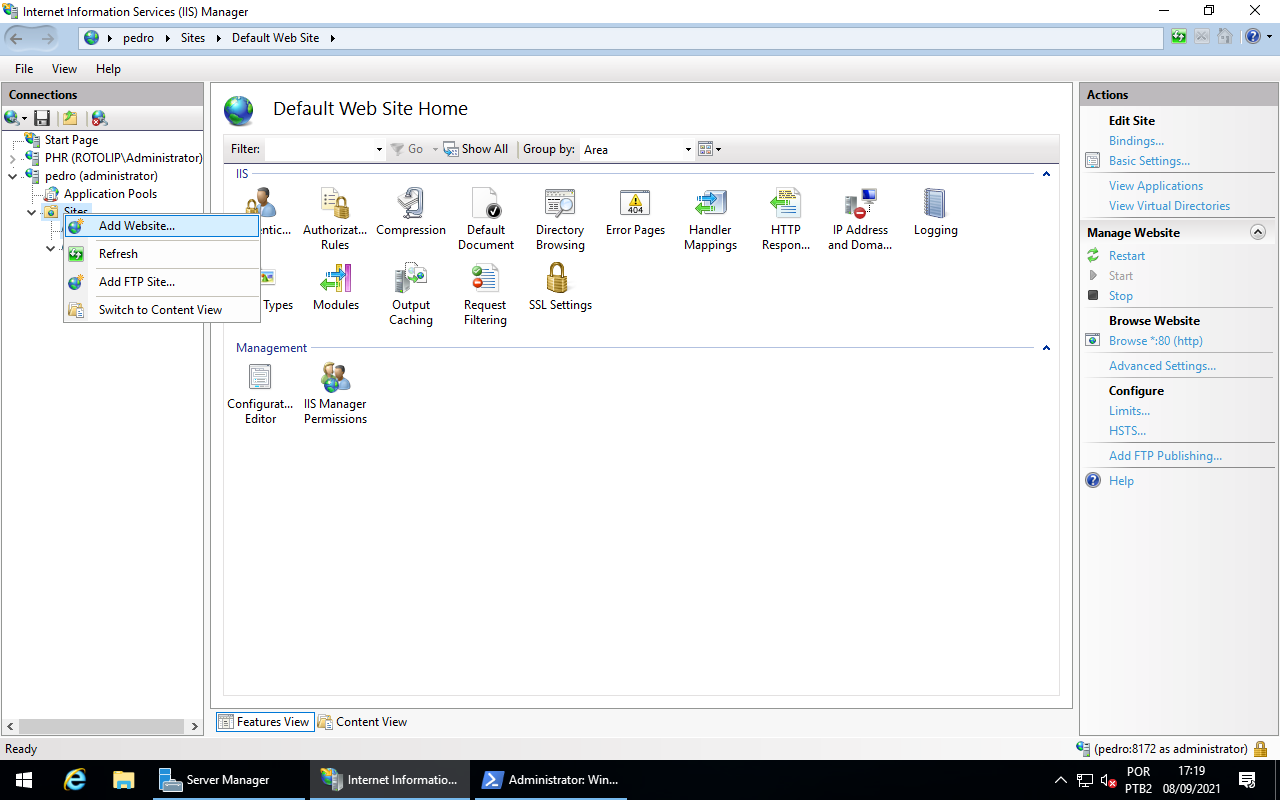
Task: Collapse the Manage Website section
Action: [1258, 232]
